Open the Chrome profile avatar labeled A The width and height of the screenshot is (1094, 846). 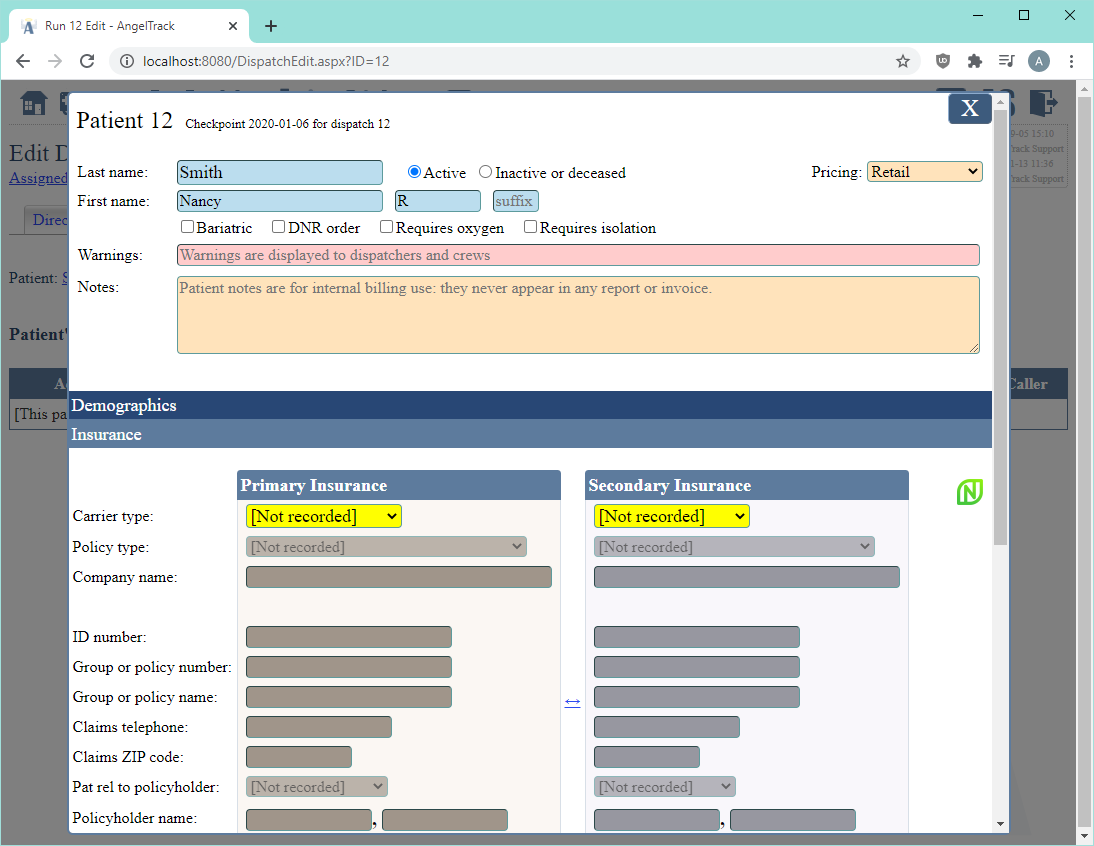(1039, 61)
